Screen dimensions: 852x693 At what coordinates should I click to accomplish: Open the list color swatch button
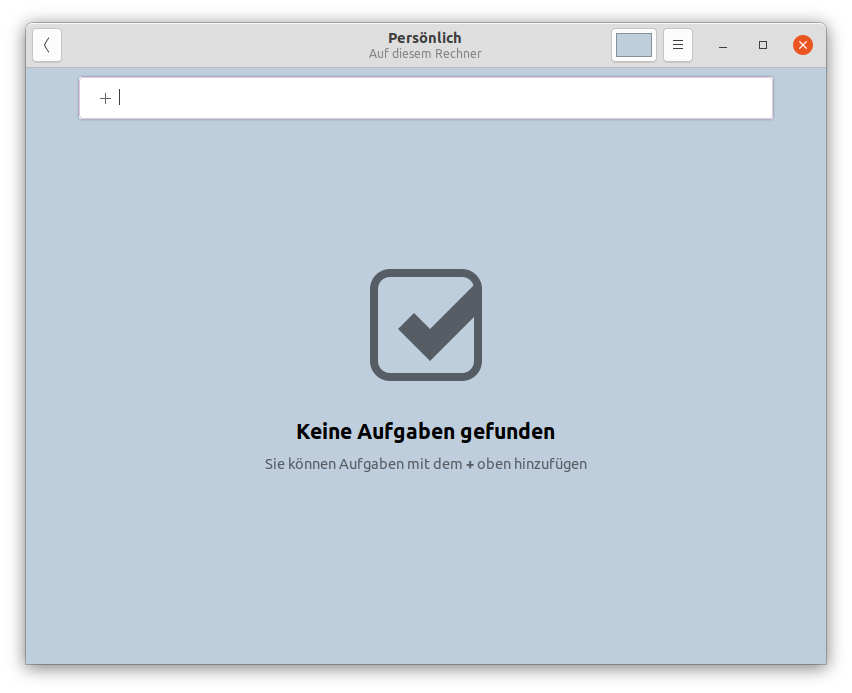click(x=634, y=45)
